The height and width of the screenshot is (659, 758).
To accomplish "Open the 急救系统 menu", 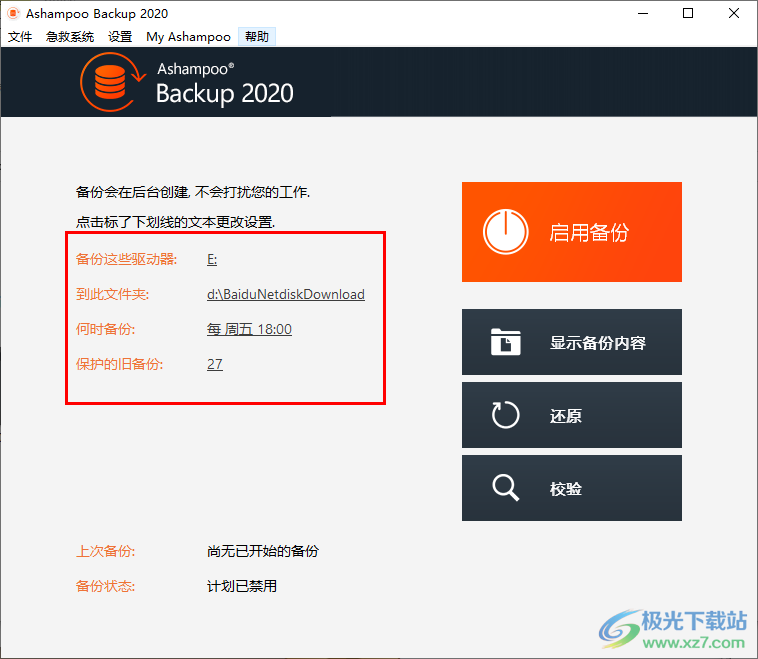I will (70, 37).
